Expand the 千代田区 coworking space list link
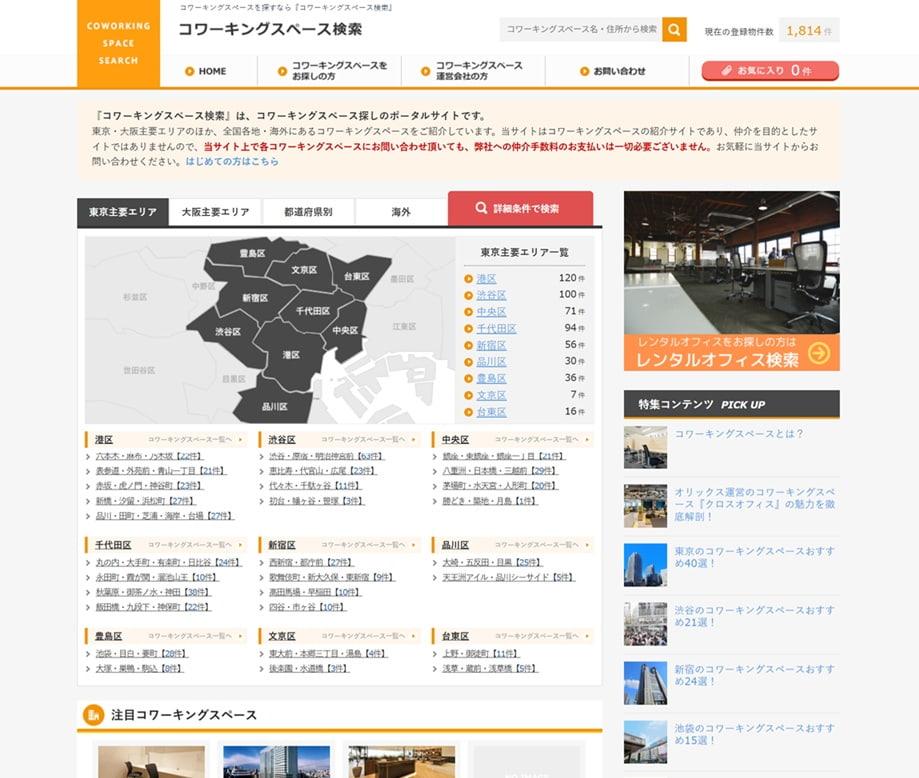 pyautogui.click(x=190, y=545)
